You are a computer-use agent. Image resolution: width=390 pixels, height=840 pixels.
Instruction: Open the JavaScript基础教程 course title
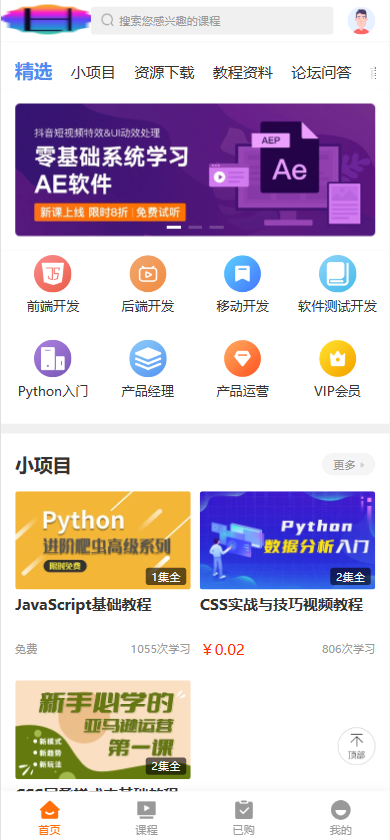(x=83, y=605)
